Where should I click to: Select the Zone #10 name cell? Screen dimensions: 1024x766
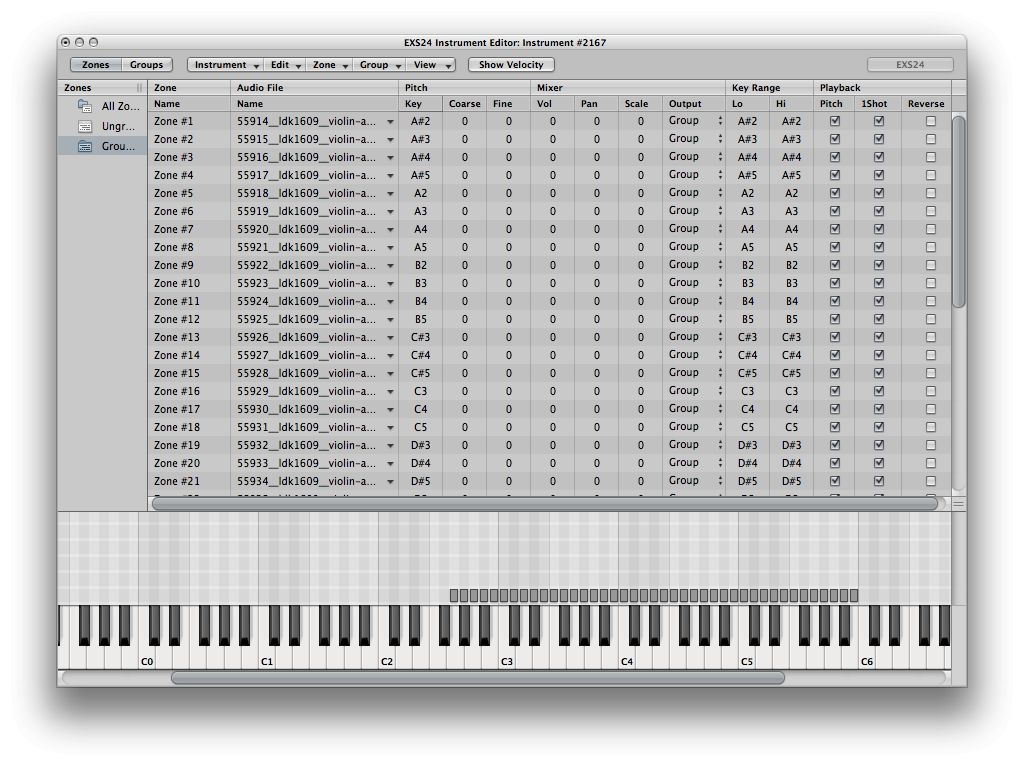189,283
